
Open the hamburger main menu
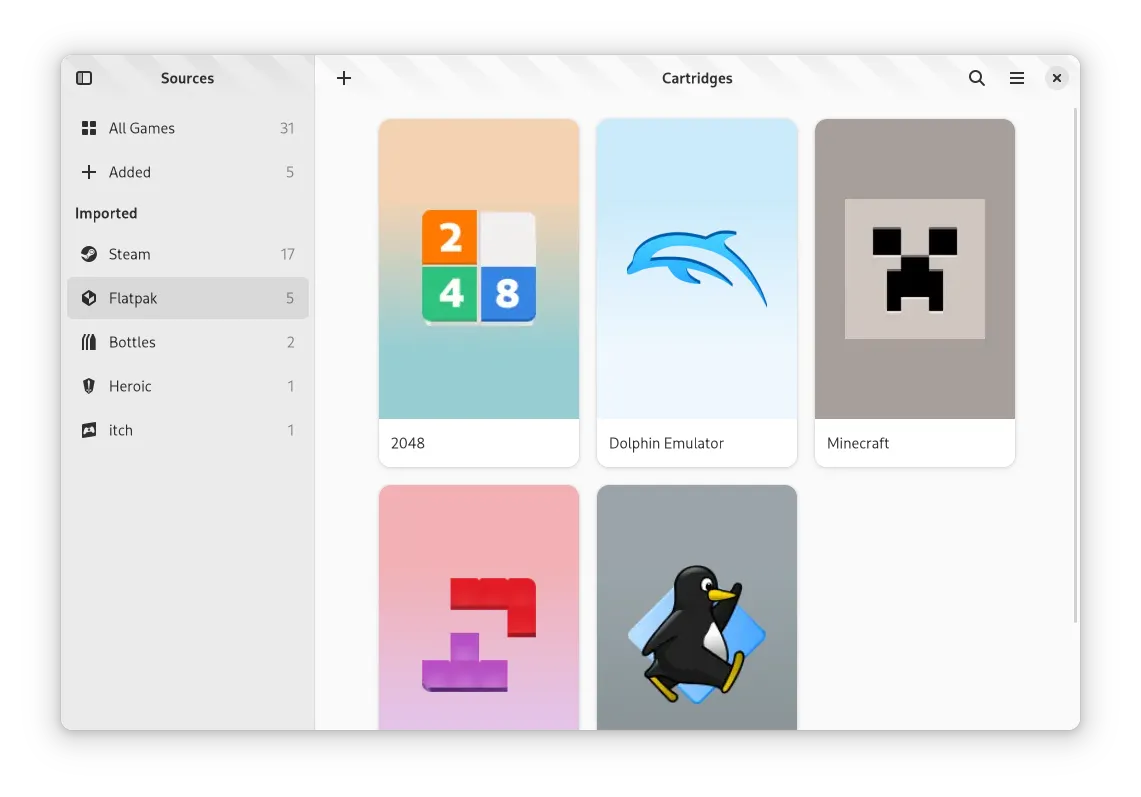tap(1017, 78)
